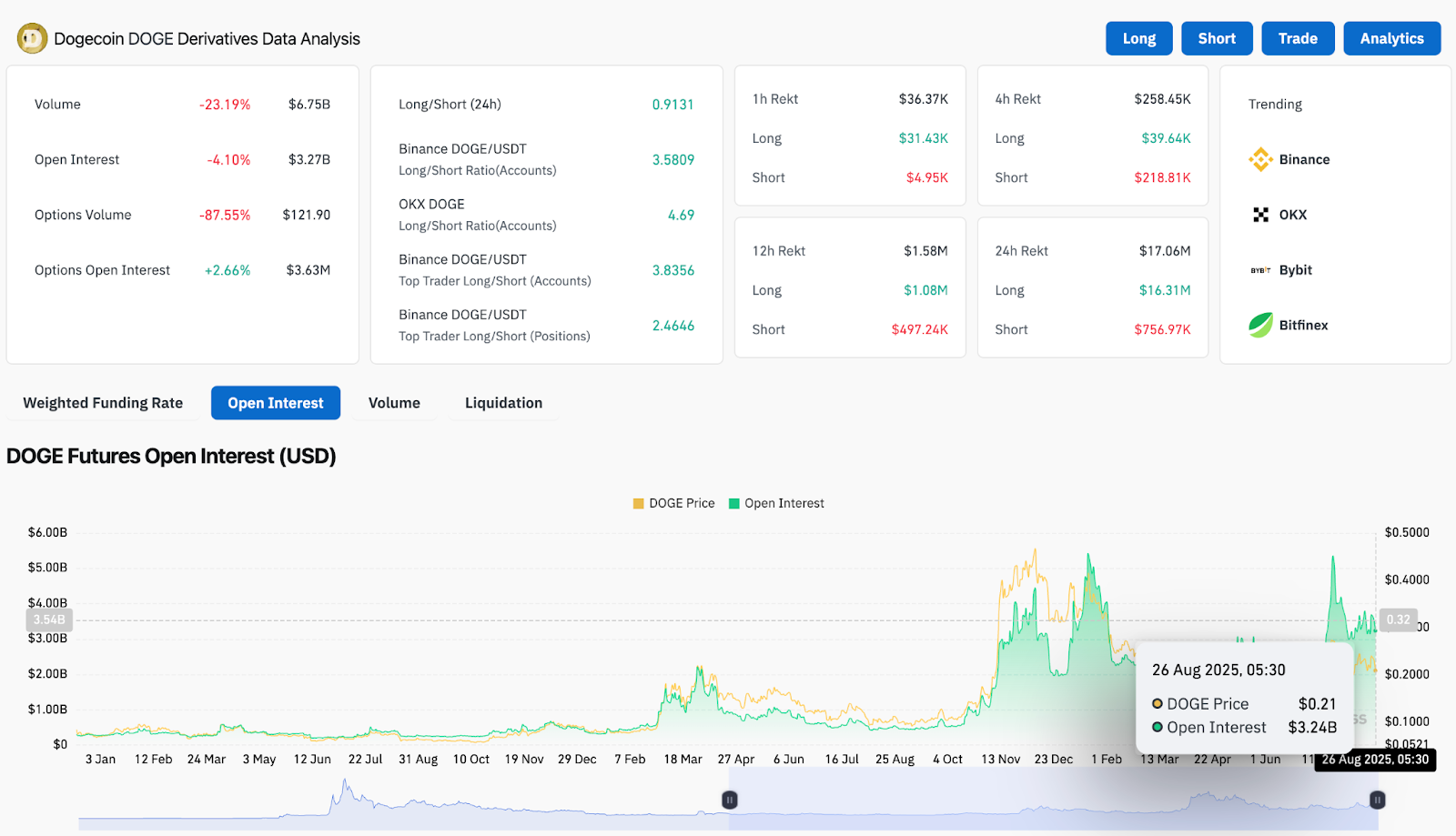Open the Analytics button

click(x=1391, y=38)
